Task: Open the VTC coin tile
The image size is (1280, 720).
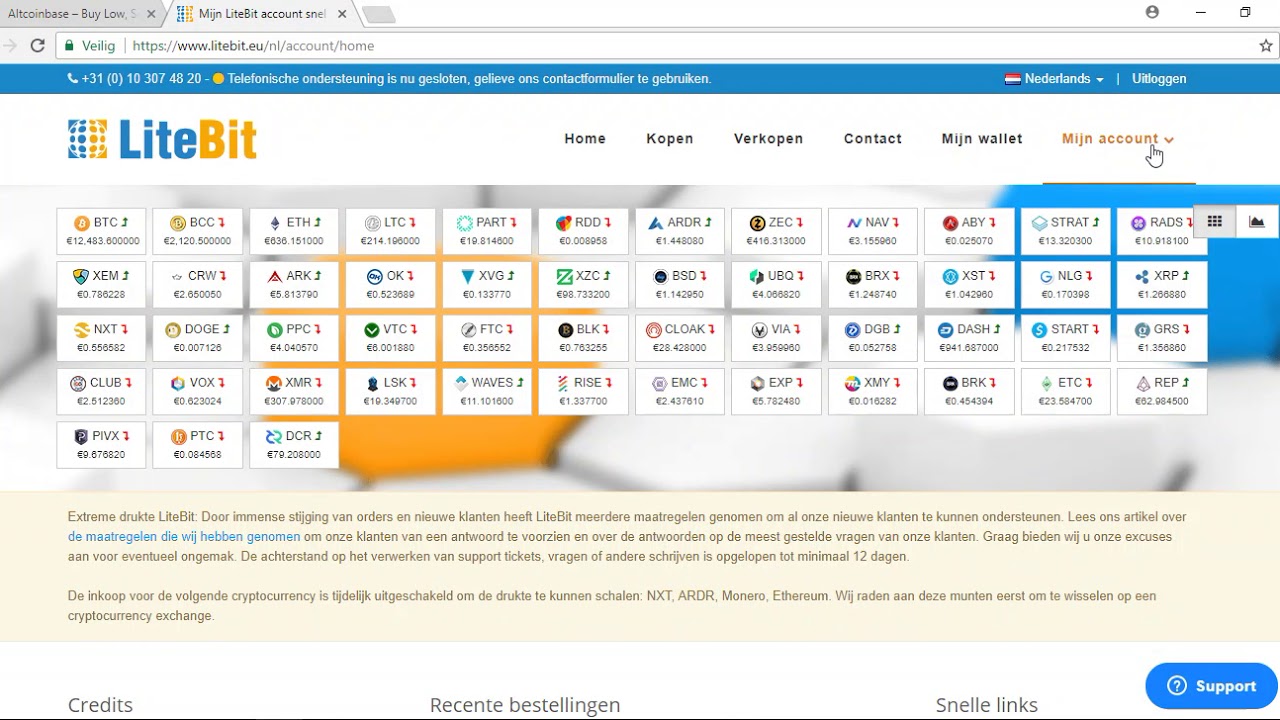Action: pos(391,338)
